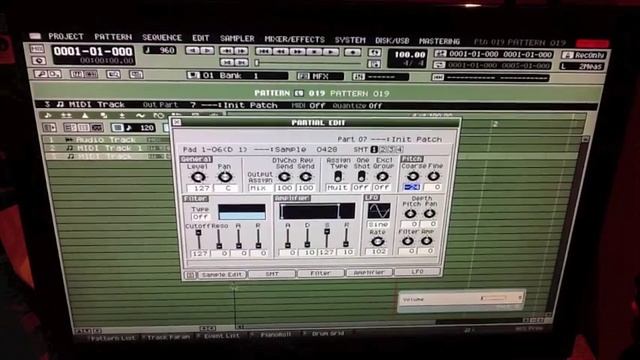Image resolution: width=640 pixels, height=360 pixels.
Task: Click the LFO Rate knob
Action: coord(377,241)
